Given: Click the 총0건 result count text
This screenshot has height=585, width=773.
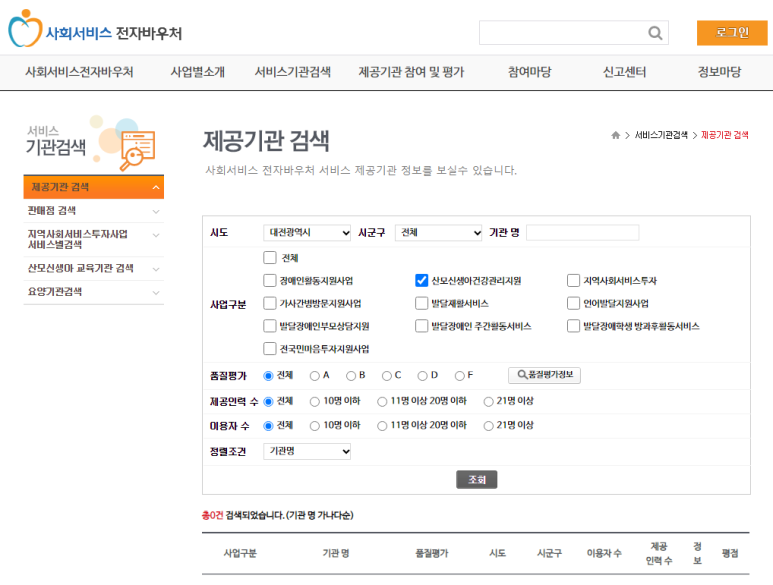Looking at the screenshot, I should (x=213, y=516).
